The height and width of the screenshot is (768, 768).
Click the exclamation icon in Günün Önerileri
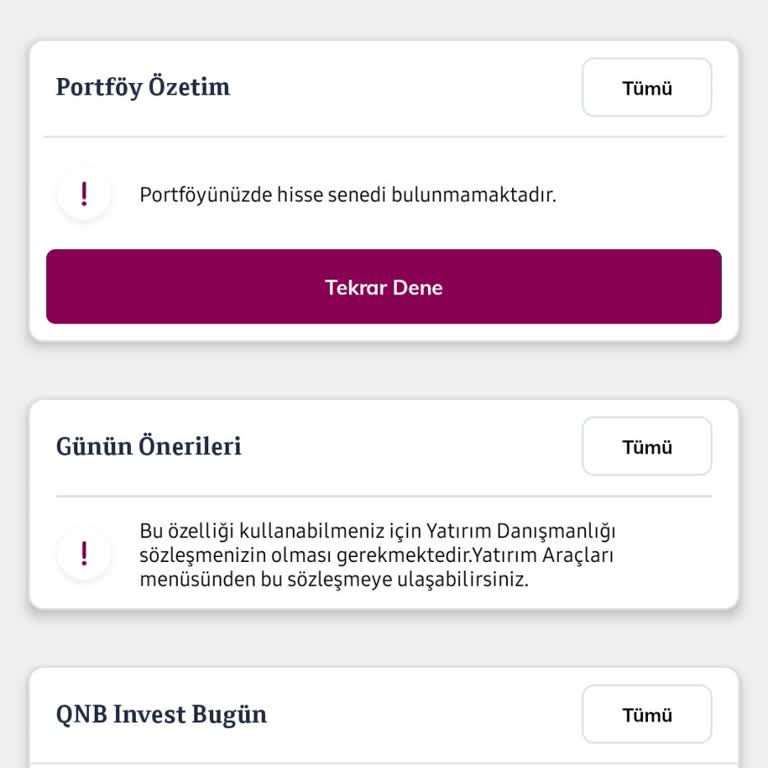(84, 553)
